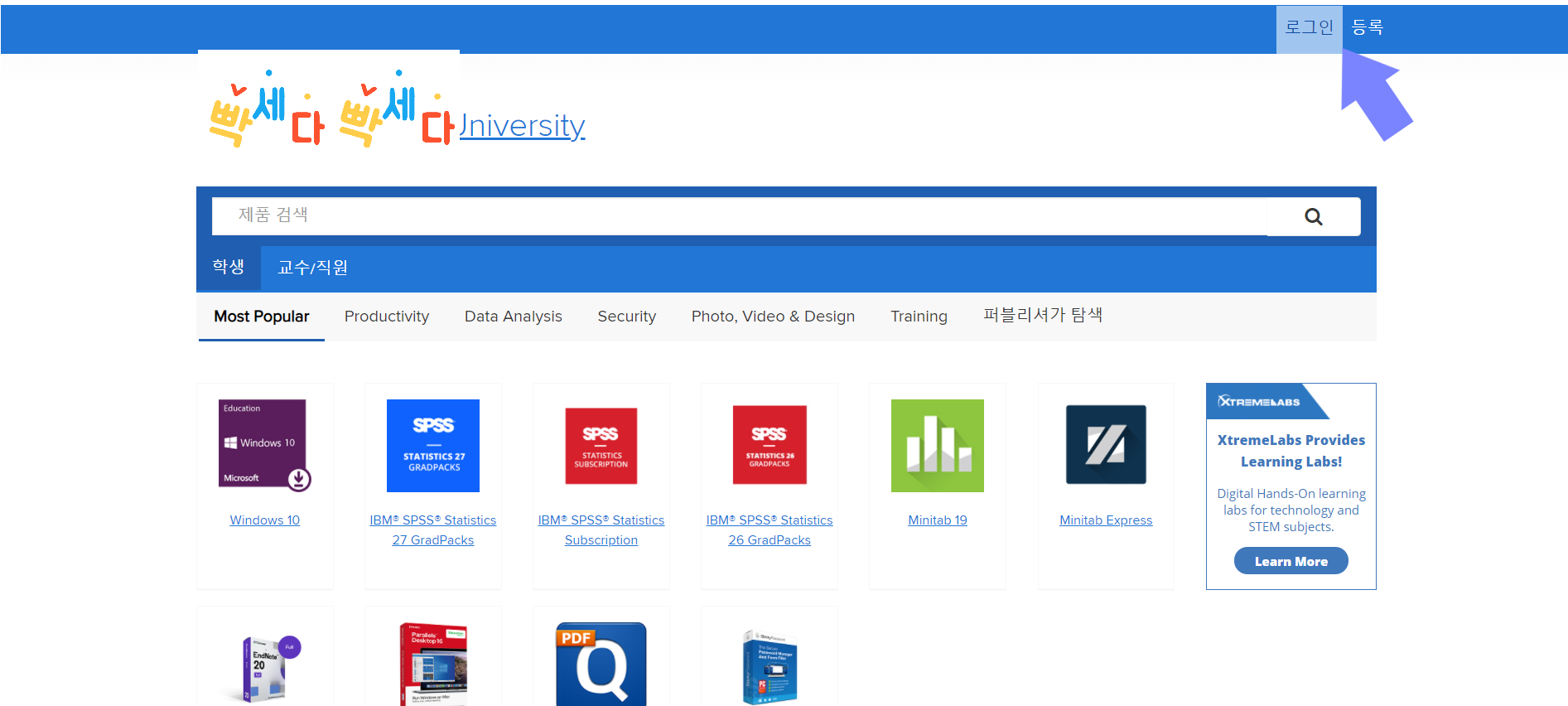Click the University logo link
1568x706 pixels.
pos(522,127)
